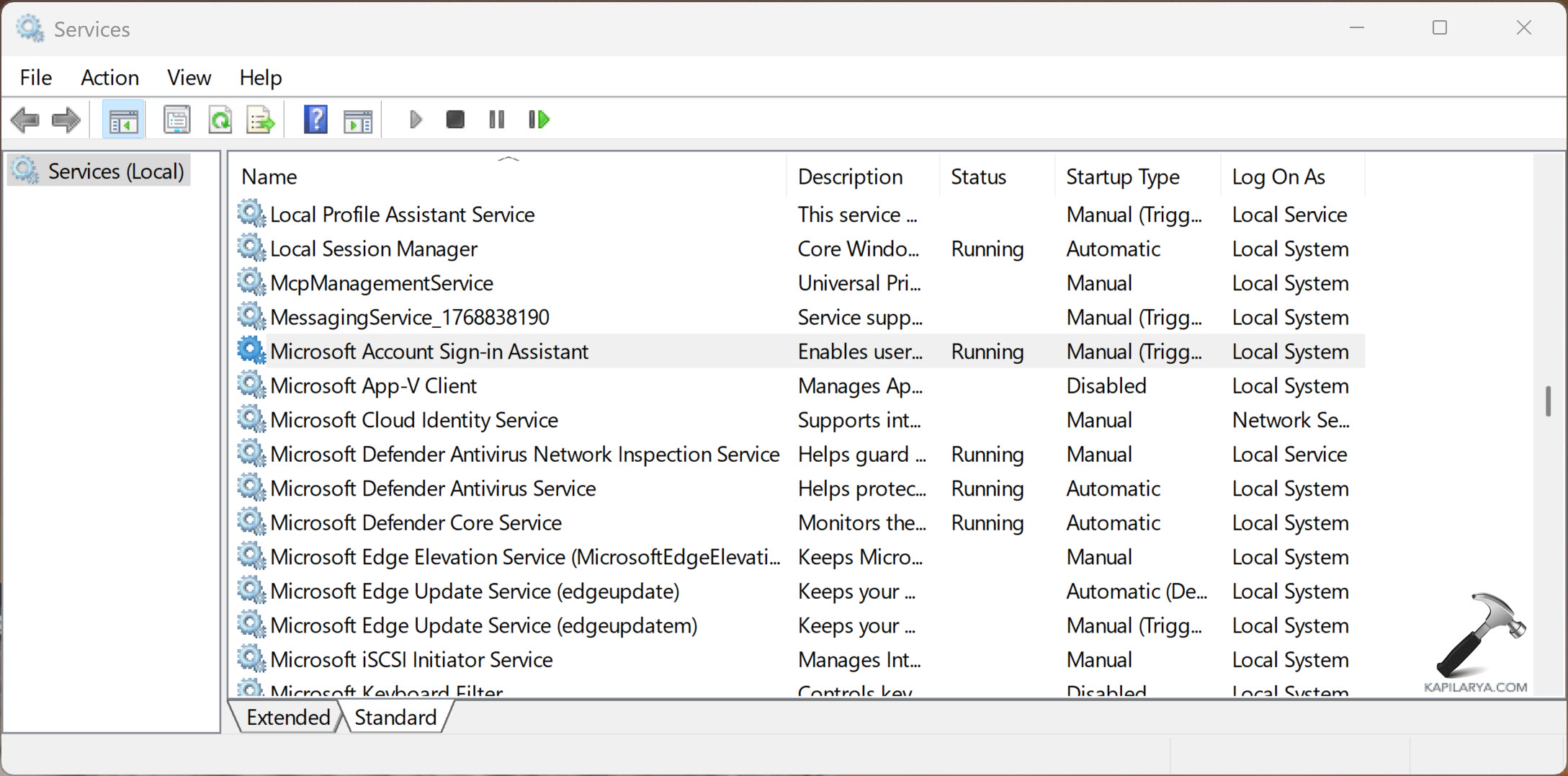
Task: Export the services list
Action: [261, 119]
